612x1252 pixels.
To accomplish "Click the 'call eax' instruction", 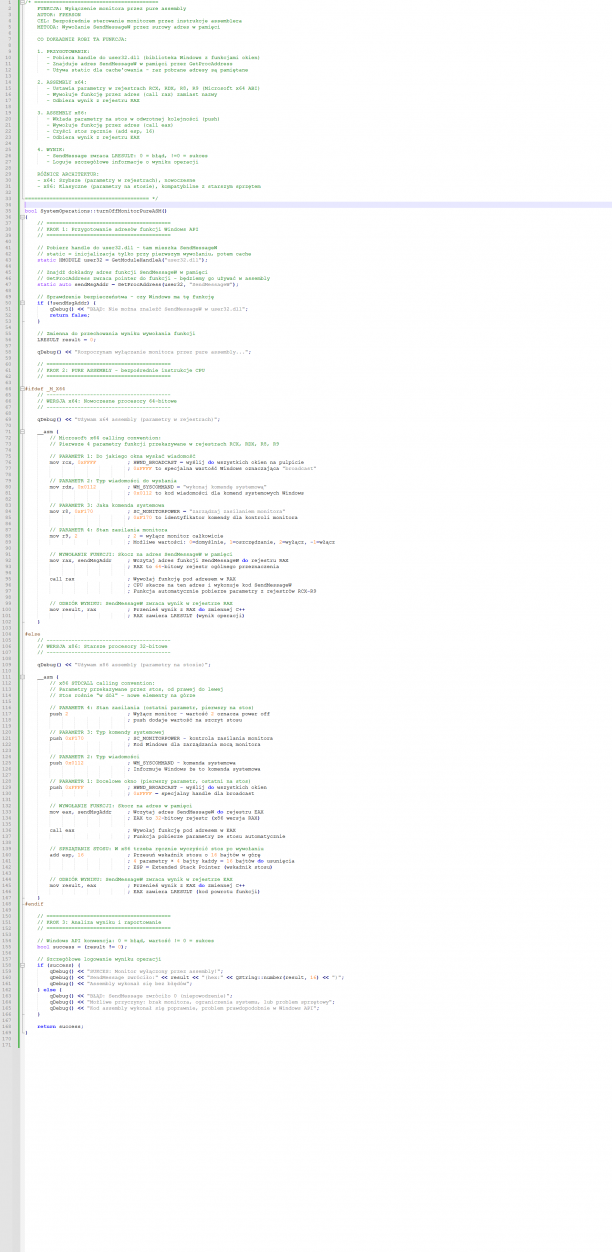I will point(62,830).
